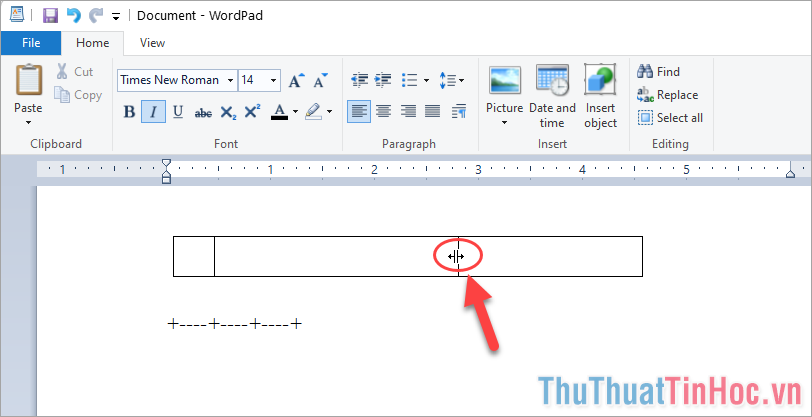The image size is (812, 417).
Task: Click the WordPad application icon in title bar
Action: (x=17, y=15)
